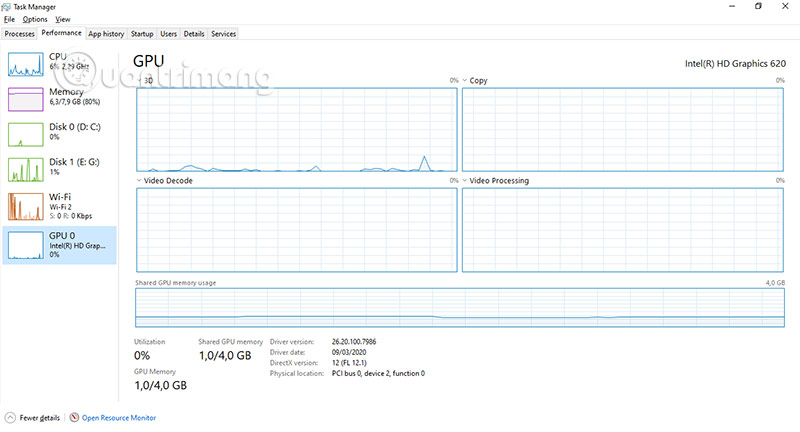The width and height of the screenshot is (800, 432).
Task: Open the File menu
Action: pos(9,19)
